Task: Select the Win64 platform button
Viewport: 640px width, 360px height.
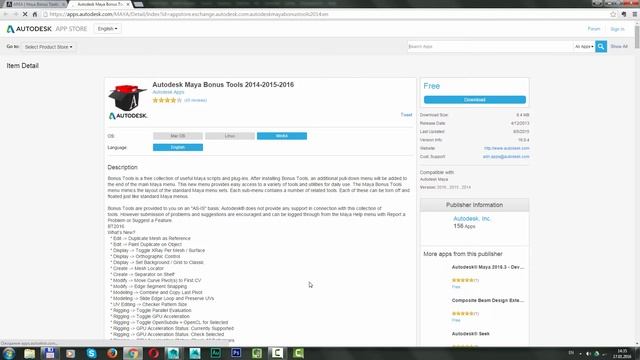Action: pyautogui.click(x=282, y=136)
